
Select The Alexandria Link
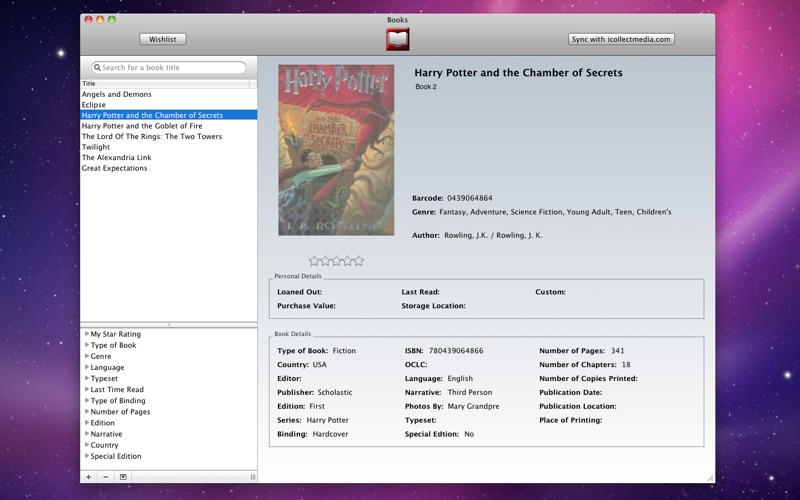168,158
